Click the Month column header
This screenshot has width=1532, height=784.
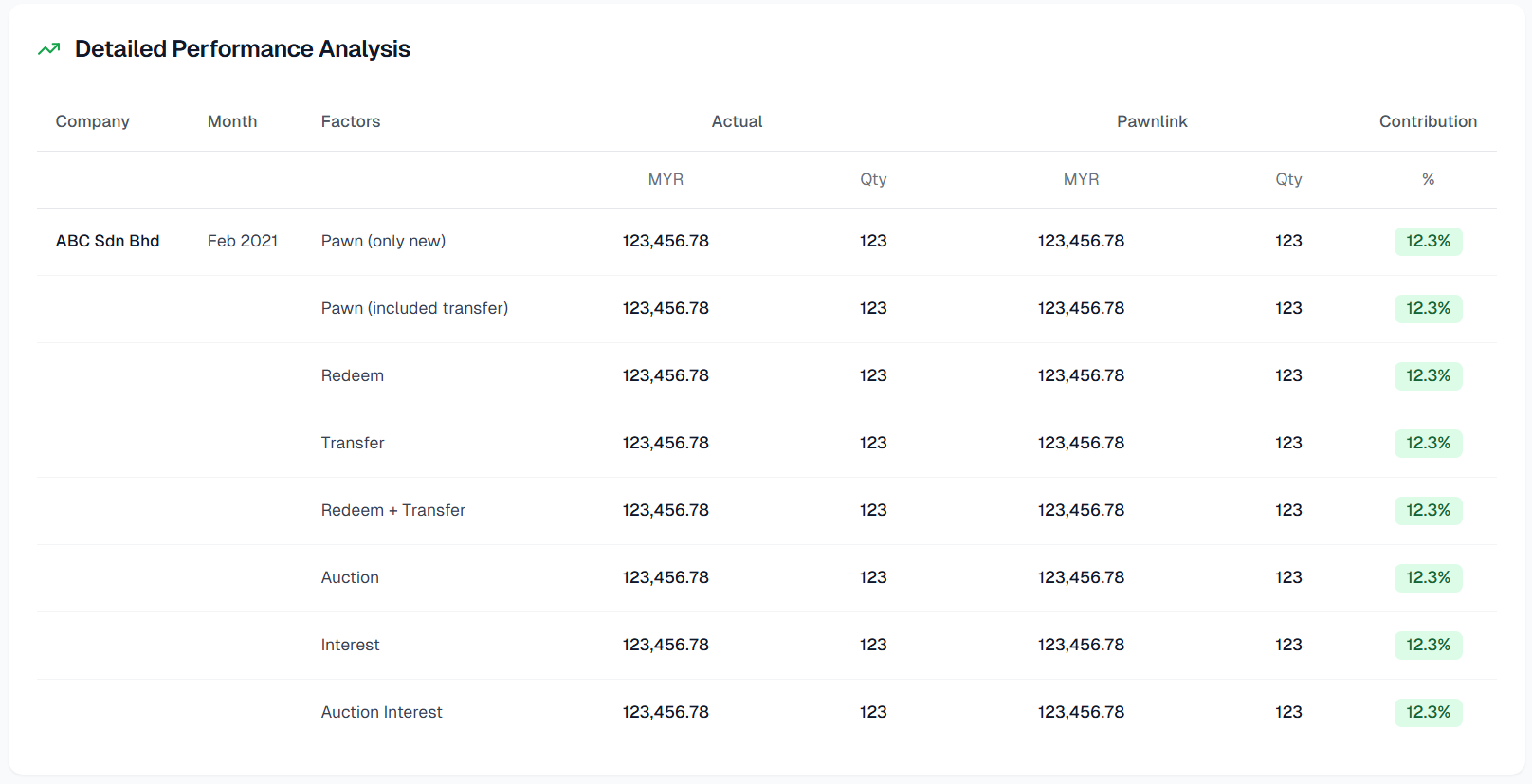[x=232, y=121]
